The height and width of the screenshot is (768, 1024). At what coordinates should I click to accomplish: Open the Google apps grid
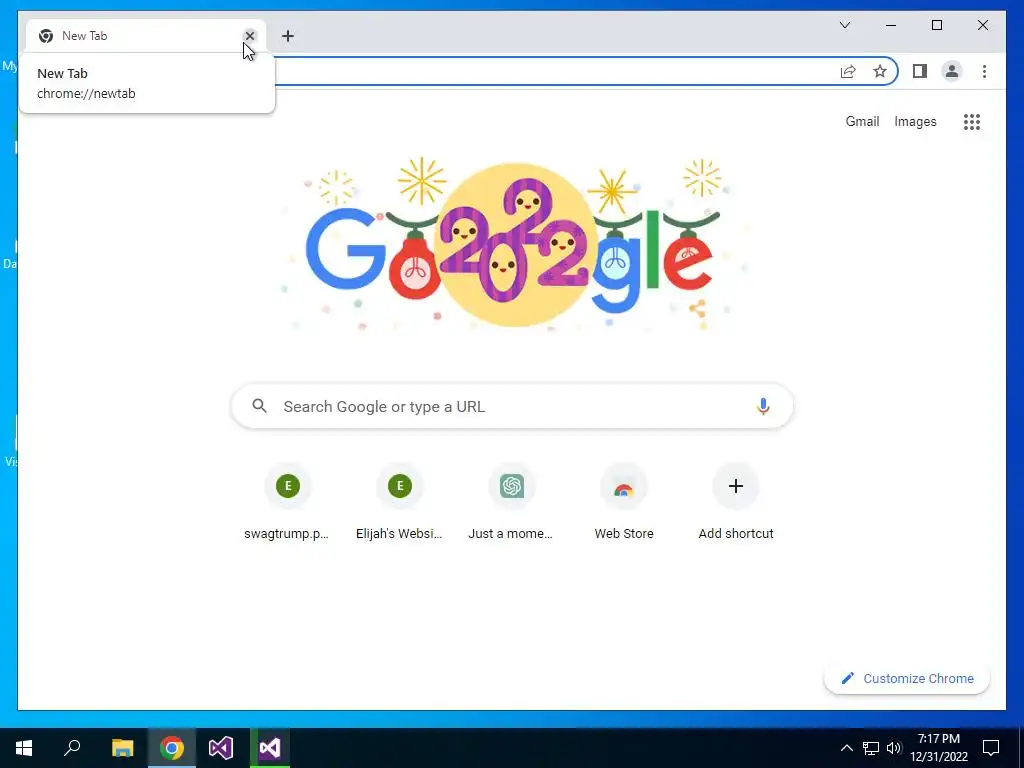972,121
